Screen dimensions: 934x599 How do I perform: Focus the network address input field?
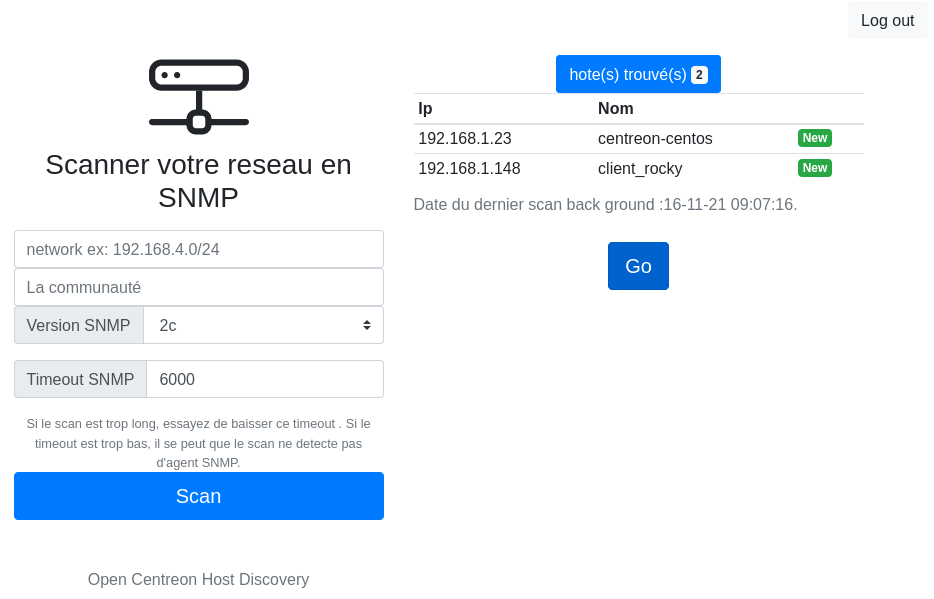(199, 249)
